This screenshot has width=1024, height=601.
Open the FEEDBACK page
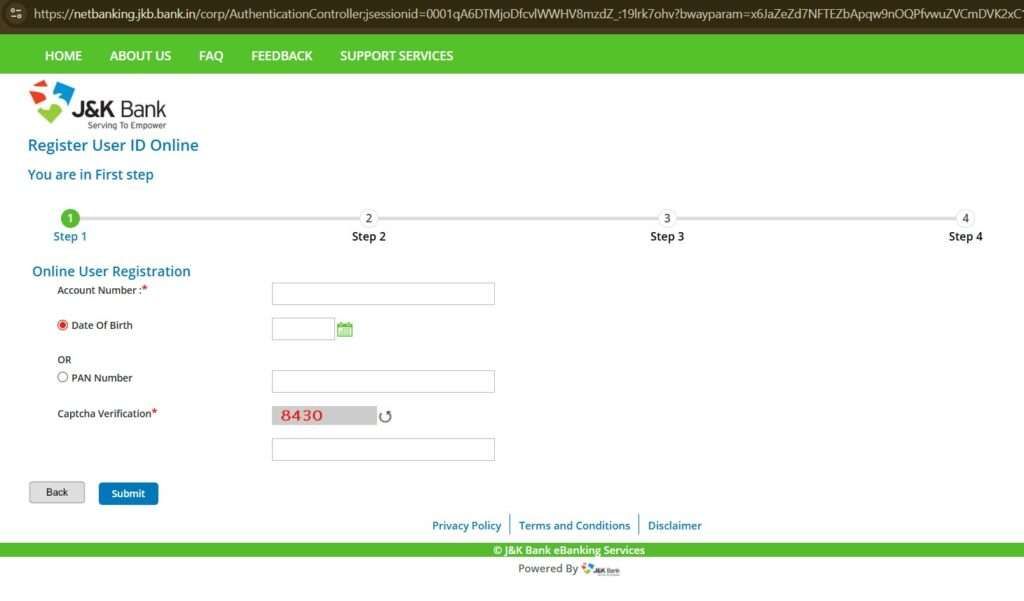coord(282,56)
